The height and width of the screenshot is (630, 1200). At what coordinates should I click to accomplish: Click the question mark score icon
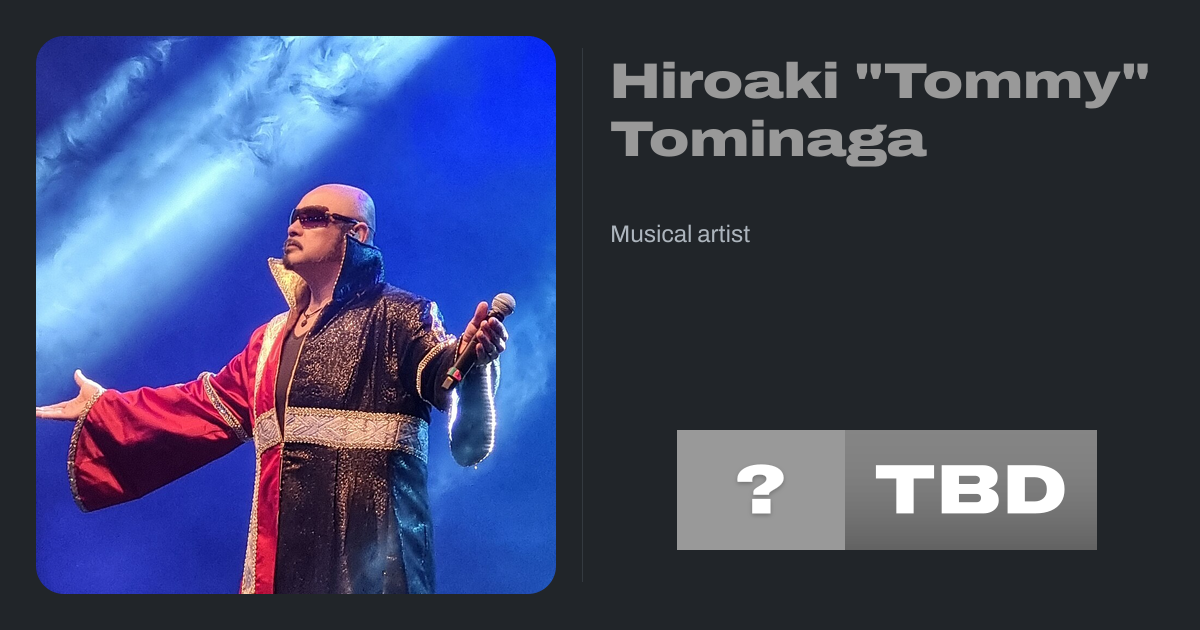click(761, 490)
